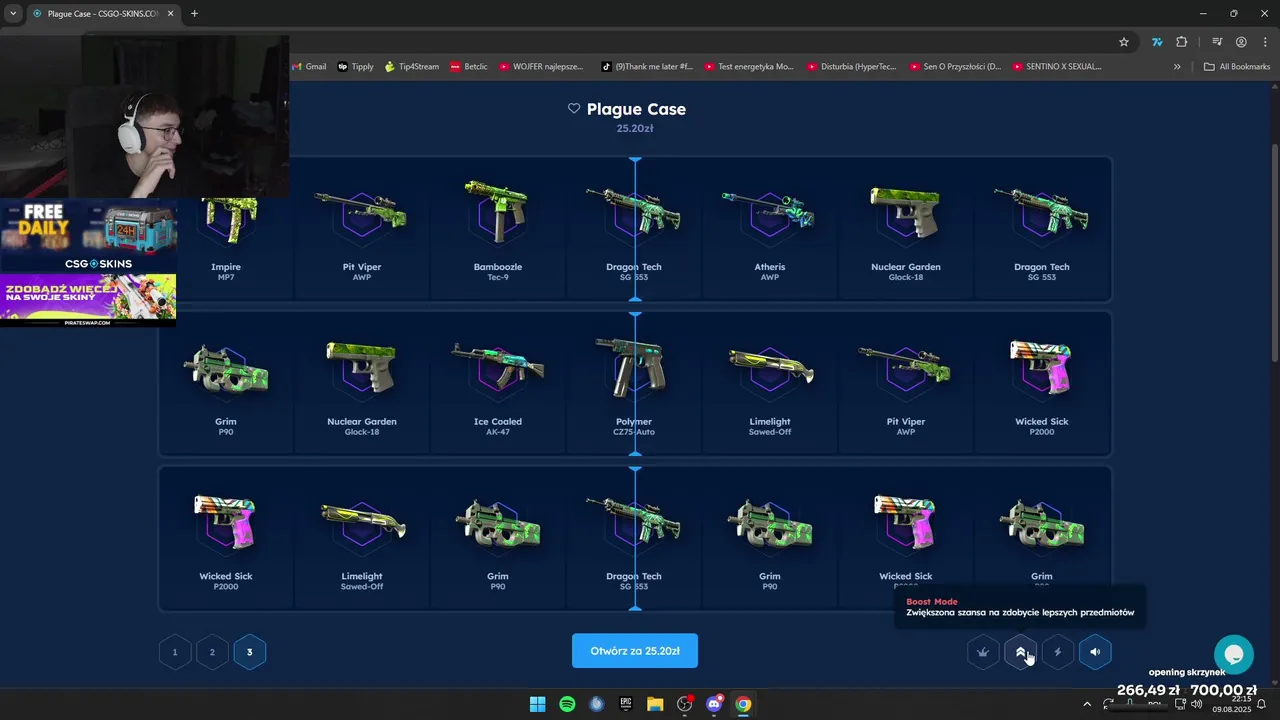This screenshot has width=1280, height=720.
Task: Open Thank me later TikTok bookmark
Action: point(647,67)
